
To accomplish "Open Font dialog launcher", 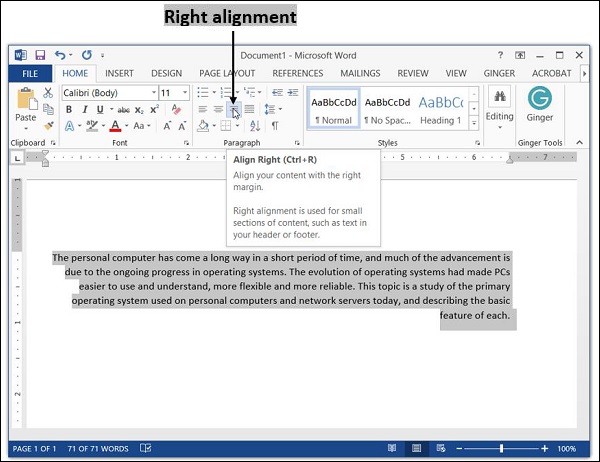I will coord(186,143).
